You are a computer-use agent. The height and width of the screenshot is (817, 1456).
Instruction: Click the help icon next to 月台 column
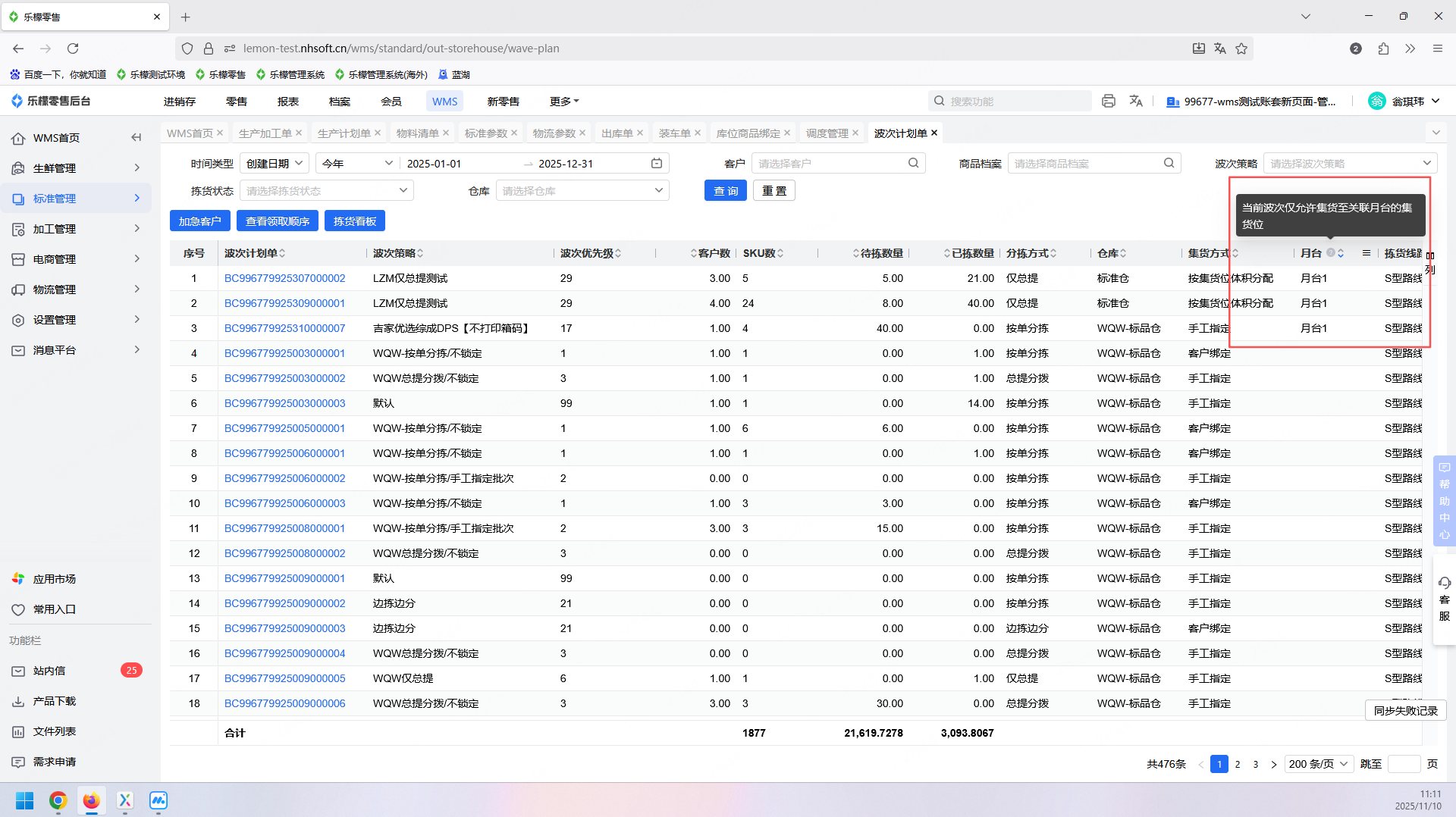1330,253
